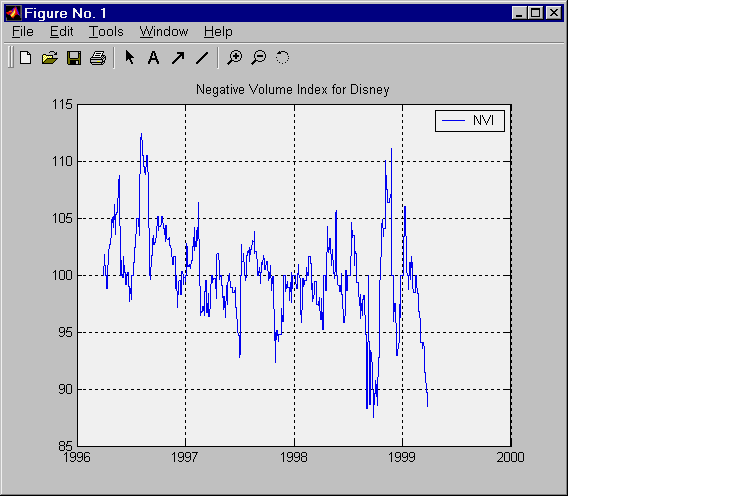Click the MATLAB logo in the title bar

(x=13, y=13)
